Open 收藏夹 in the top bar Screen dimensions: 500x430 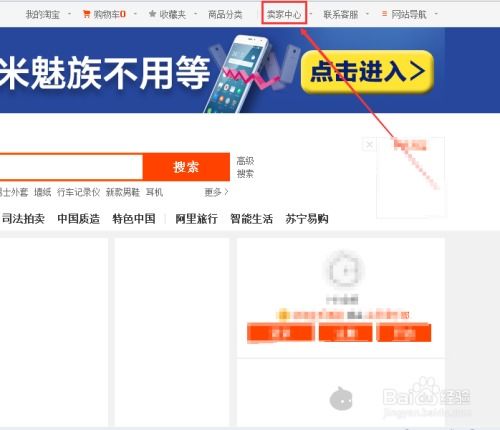(x=172, y=14)
